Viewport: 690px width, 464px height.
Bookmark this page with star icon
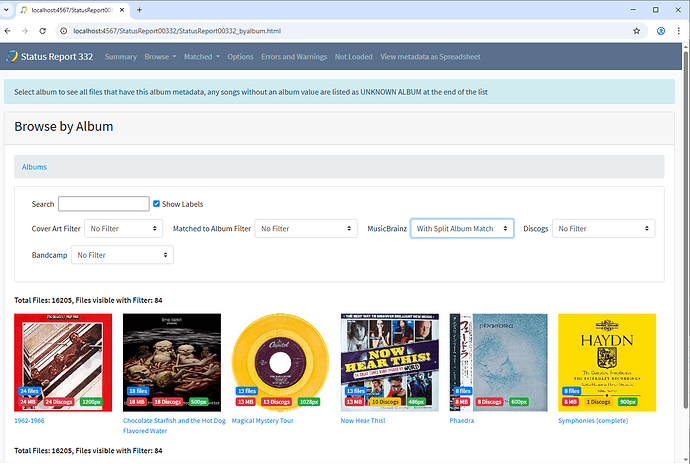(636, 31)
